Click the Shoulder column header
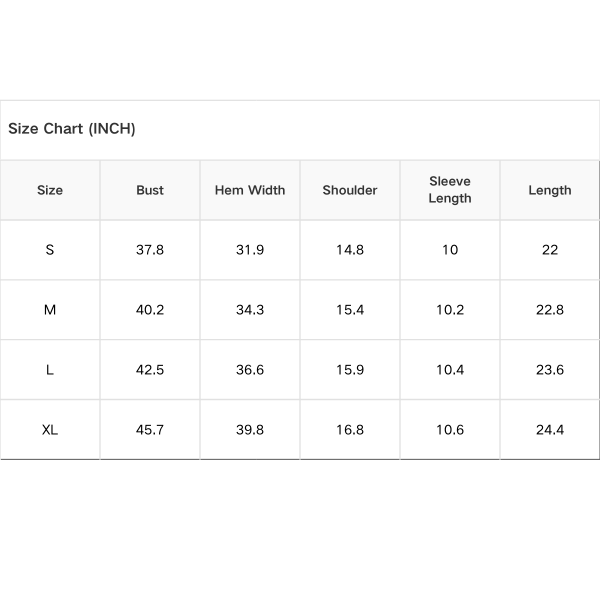This screenshot has height=600, width=600. (350, 190)
